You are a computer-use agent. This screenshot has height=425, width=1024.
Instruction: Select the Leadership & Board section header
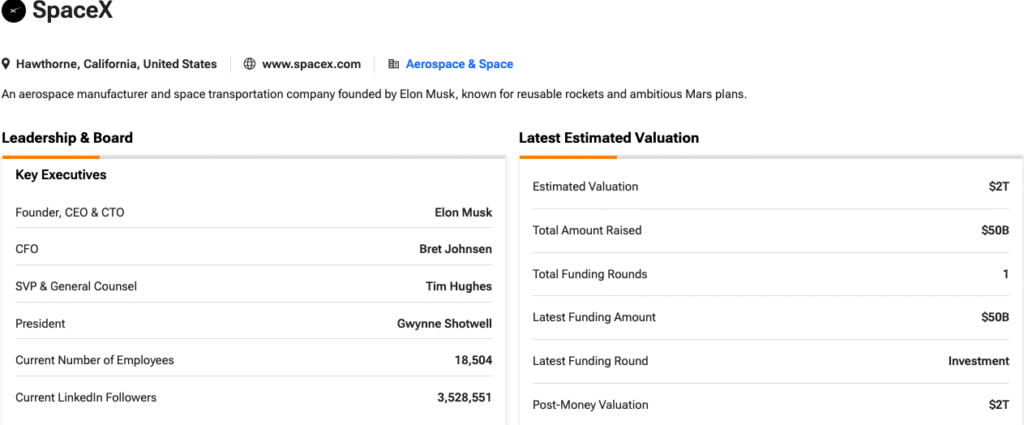67,138
